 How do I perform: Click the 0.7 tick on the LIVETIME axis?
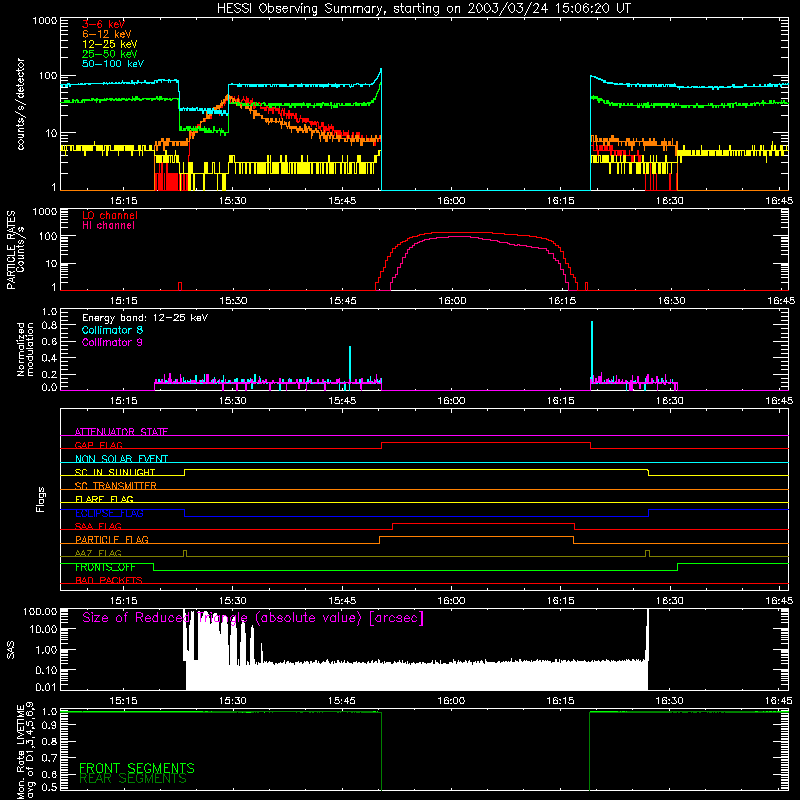point(49,758)
